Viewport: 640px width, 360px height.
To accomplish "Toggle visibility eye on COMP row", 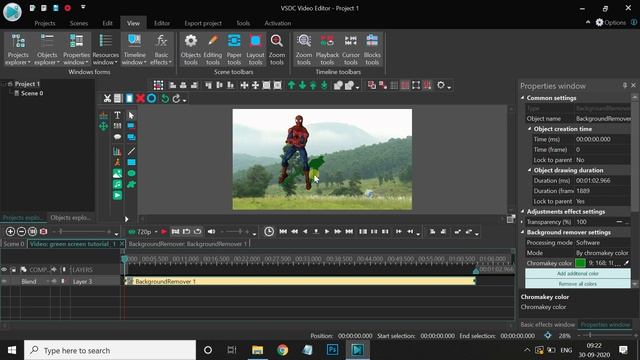I will (4, 269).
